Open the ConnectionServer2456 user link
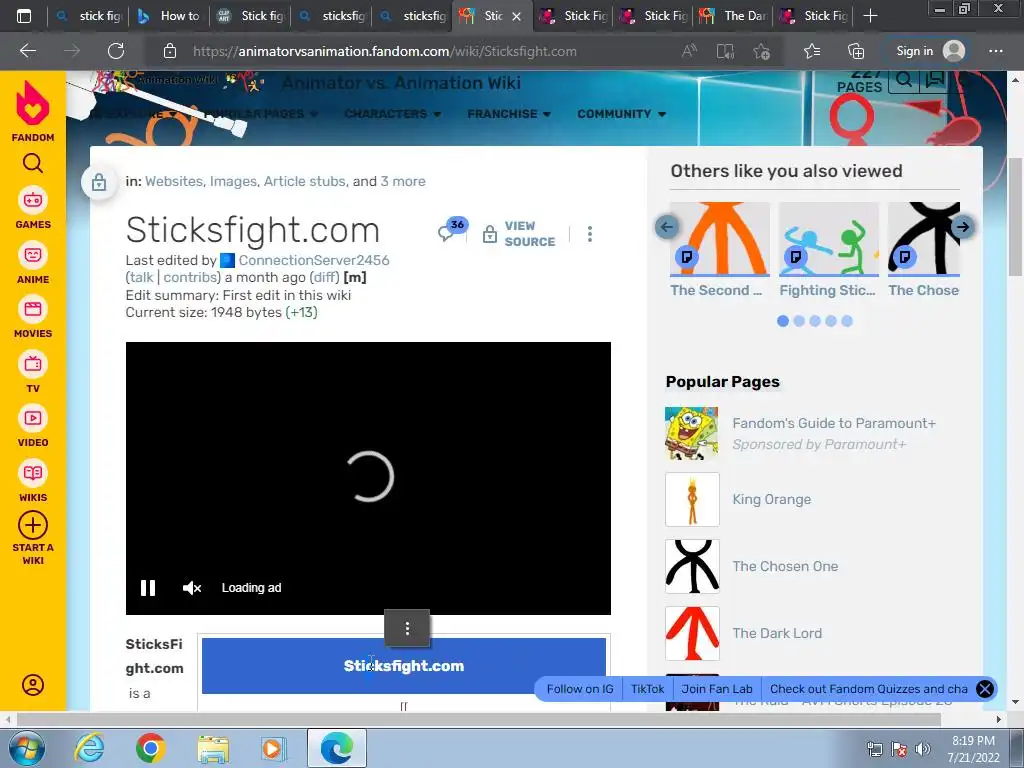The width and height of the screenshot is (1024, 768). [x=313, y=260]
